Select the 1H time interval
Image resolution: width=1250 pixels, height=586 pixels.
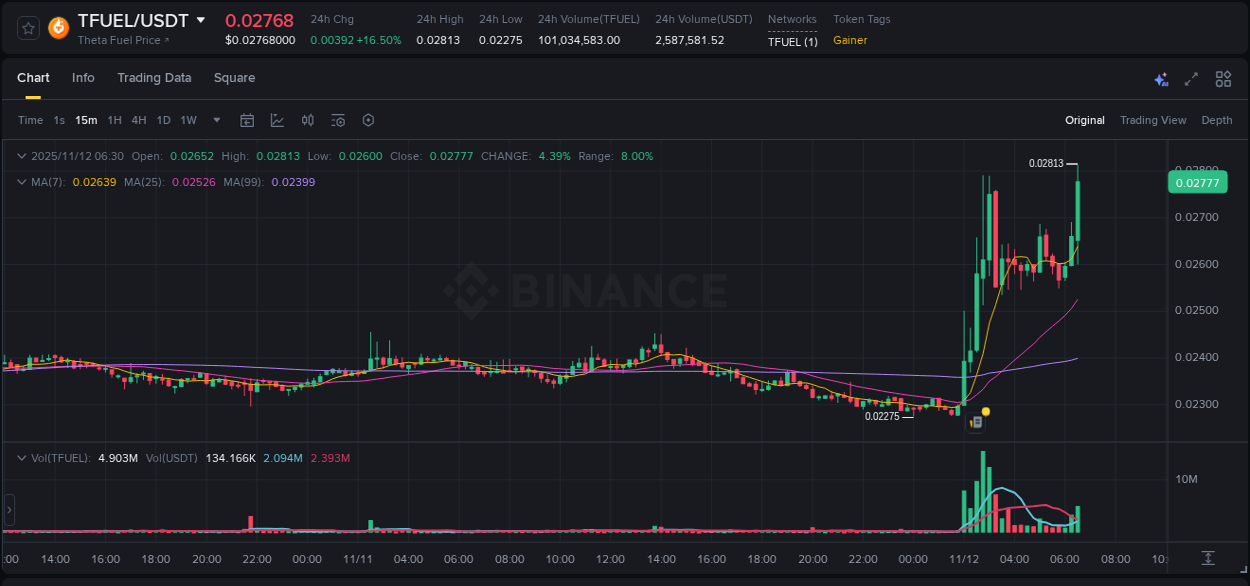coord(114,120)
